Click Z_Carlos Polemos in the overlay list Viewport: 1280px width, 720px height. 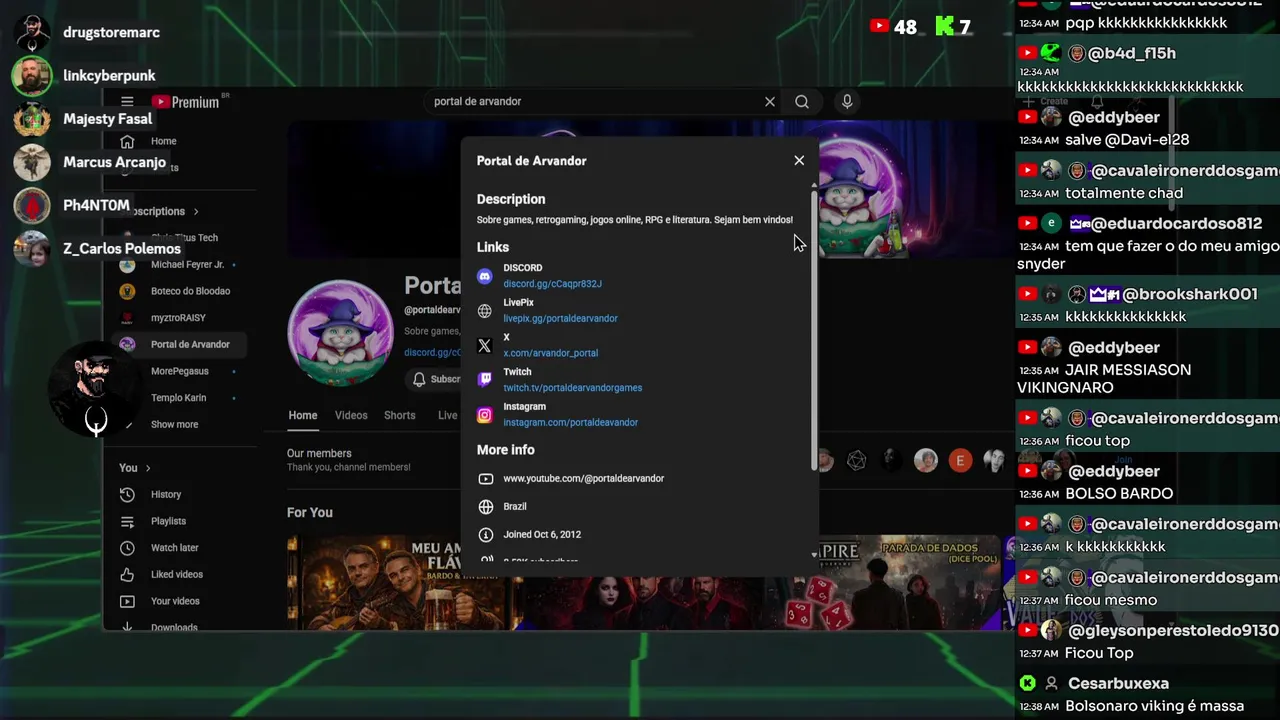click(122, 249)
